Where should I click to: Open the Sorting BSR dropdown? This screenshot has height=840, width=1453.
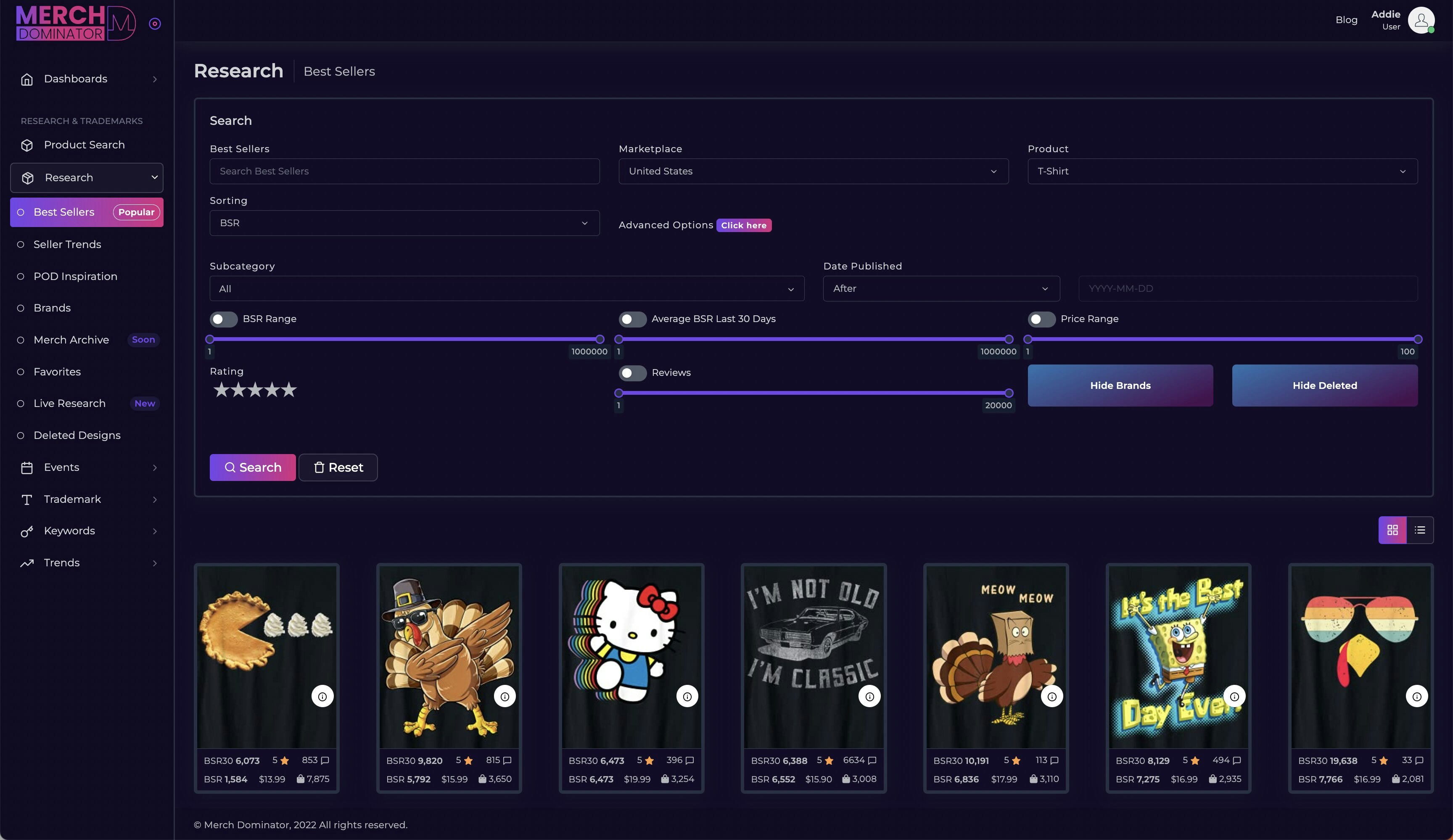(404, 223)
